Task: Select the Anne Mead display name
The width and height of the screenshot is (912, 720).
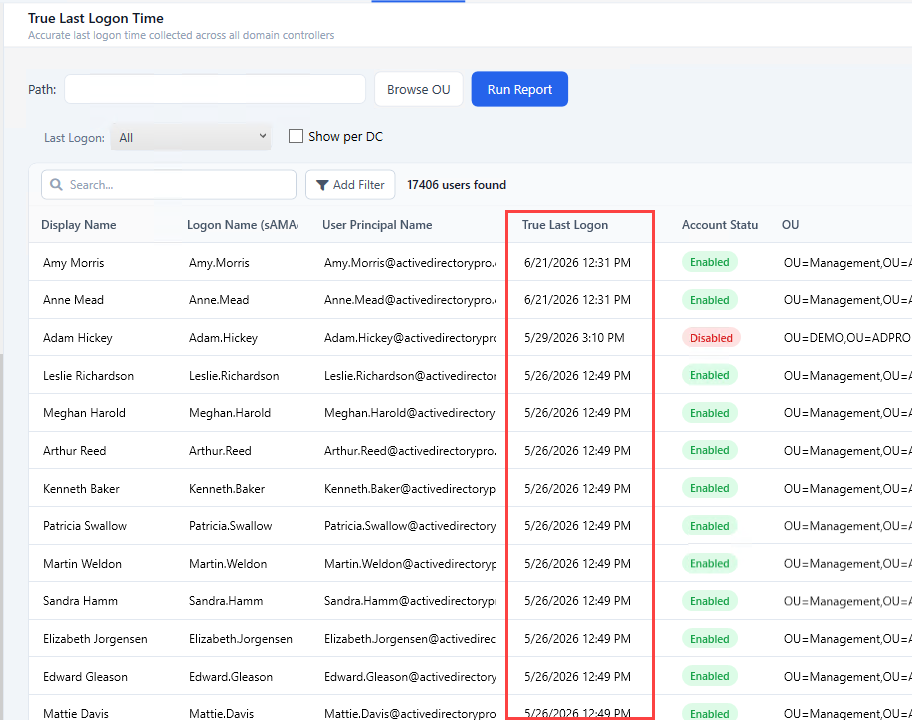Action: pos(73,300)
